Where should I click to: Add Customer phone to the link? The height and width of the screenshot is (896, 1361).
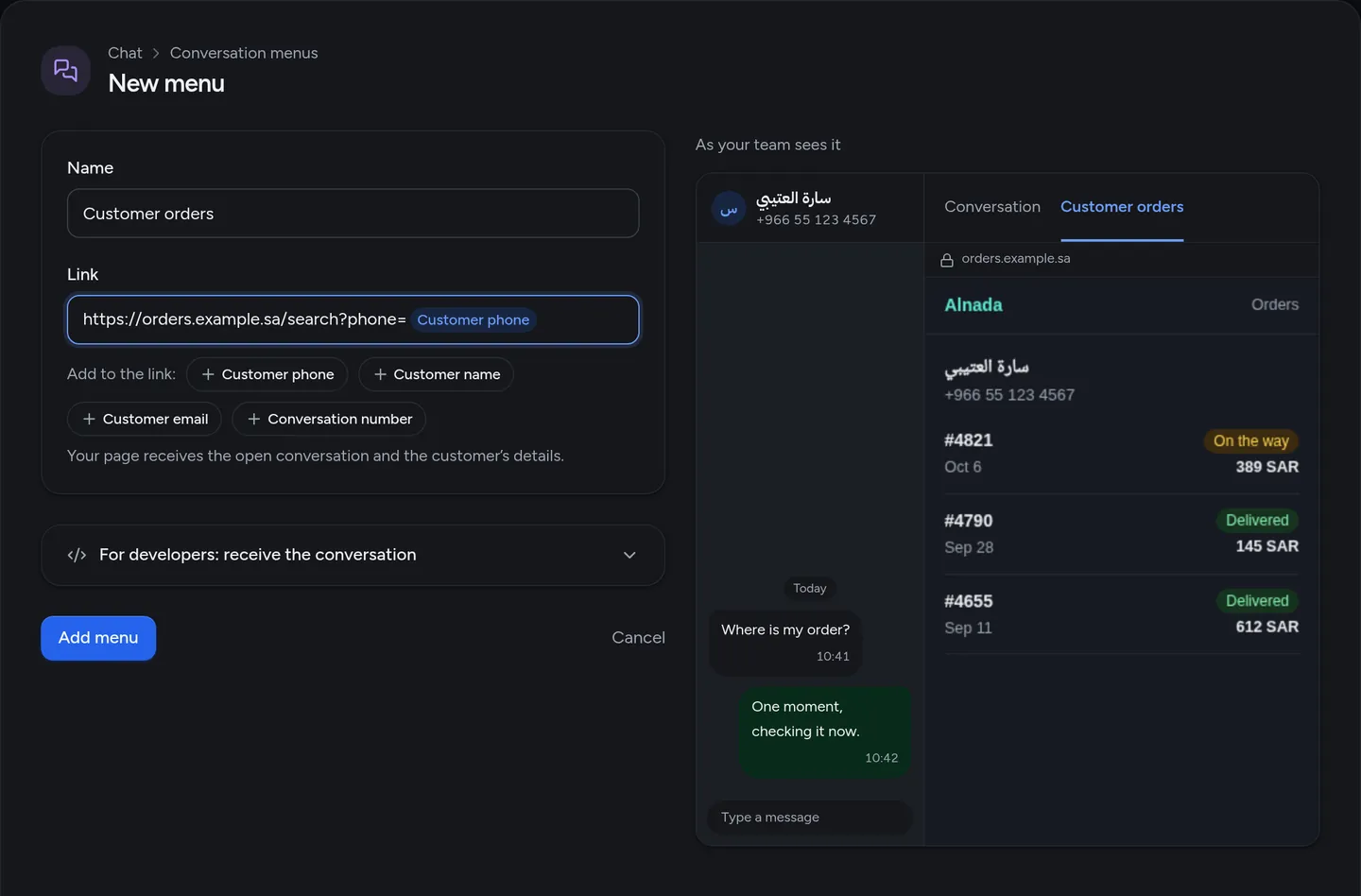coord(267,374)
